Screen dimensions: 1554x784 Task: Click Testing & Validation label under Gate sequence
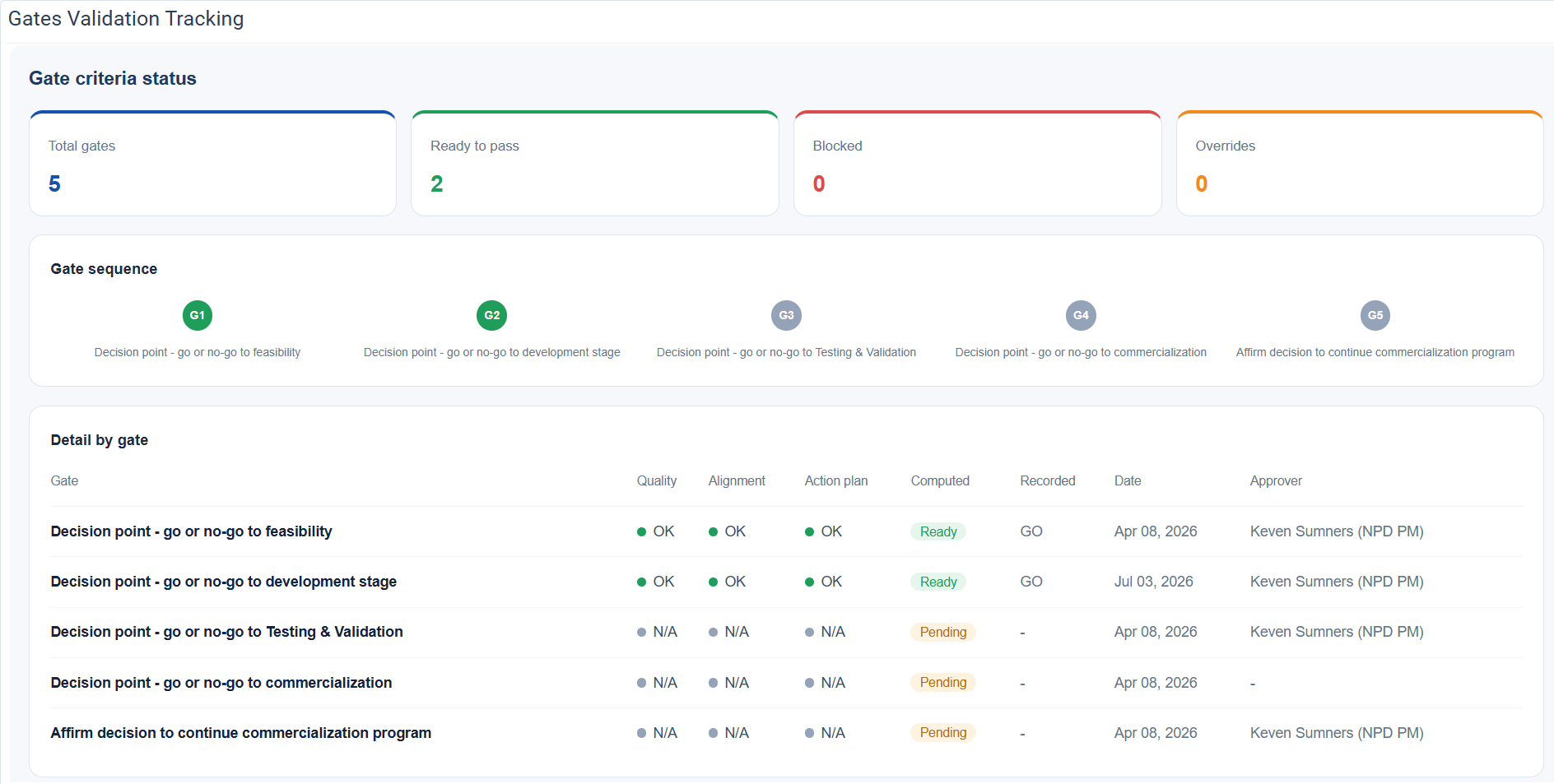[786, 352]
